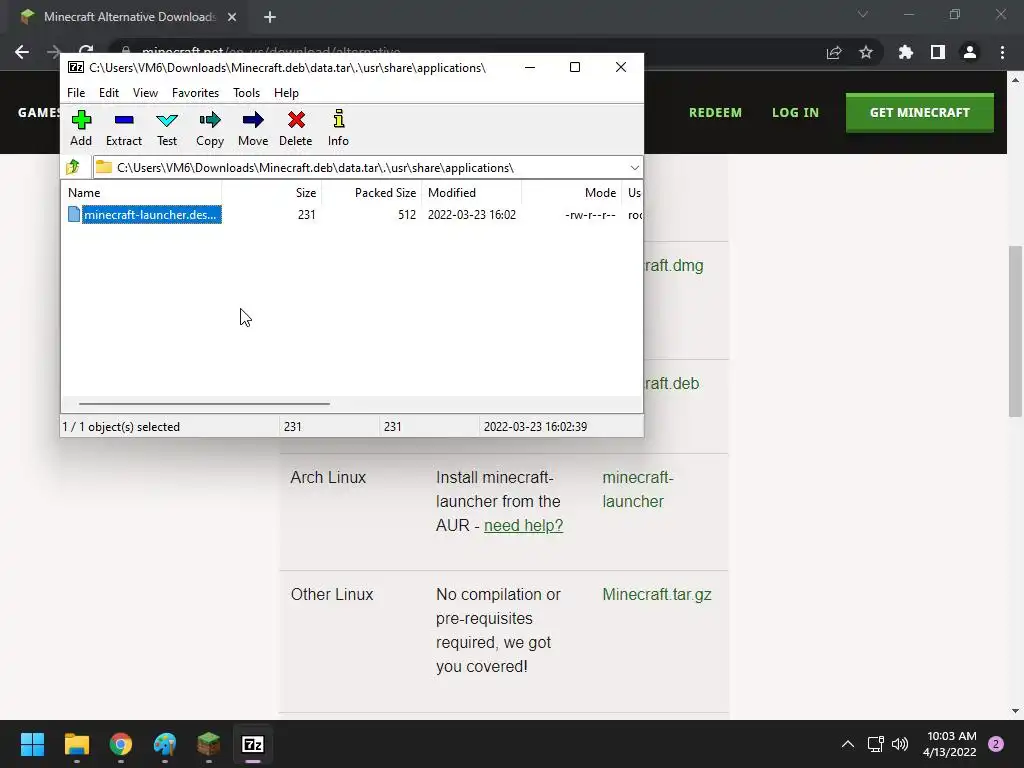1024x768 pixels.
Task: Open the View menu in 7-Zip
Action: (x=145, y=93)
